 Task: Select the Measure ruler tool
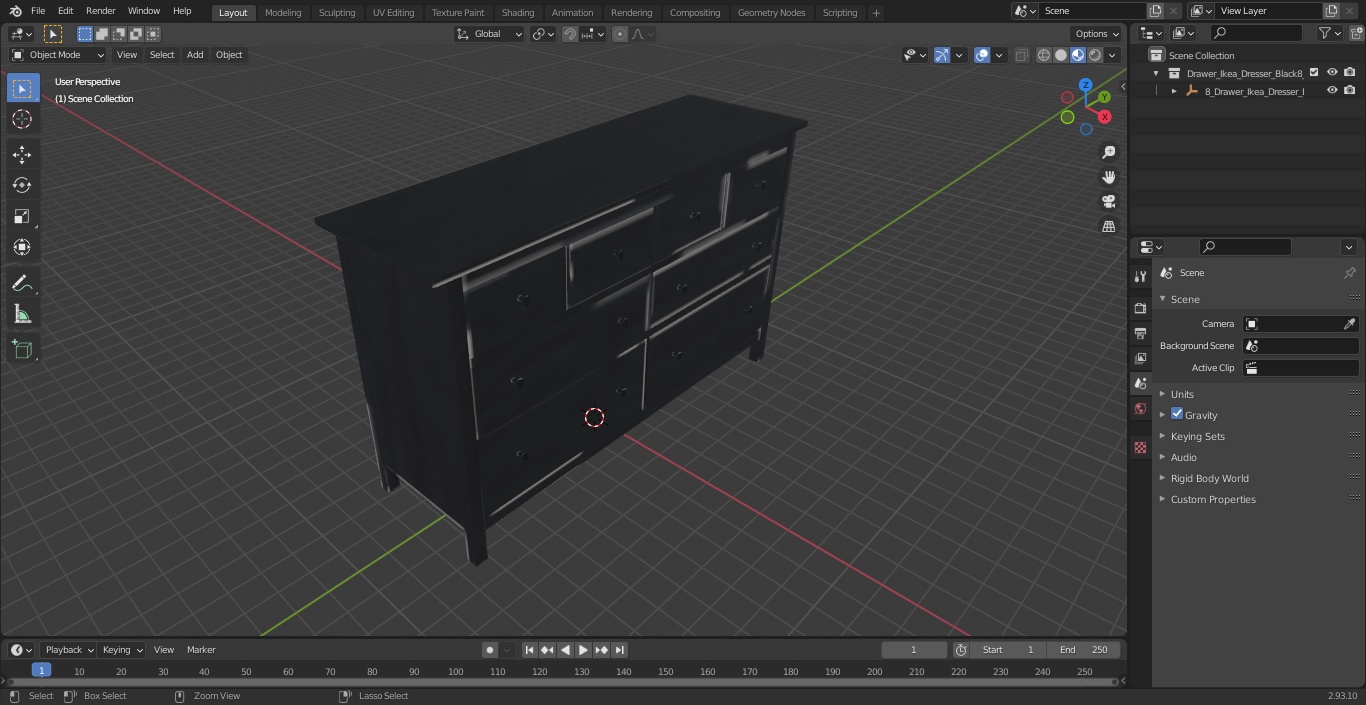(22, 315)
